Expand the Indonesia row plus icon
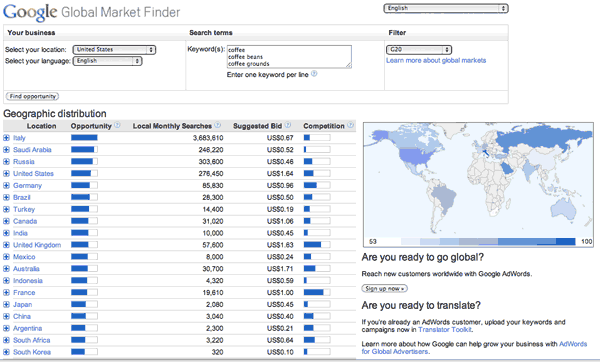The height and width of the screenshot is (362, 600). [6, 280]
